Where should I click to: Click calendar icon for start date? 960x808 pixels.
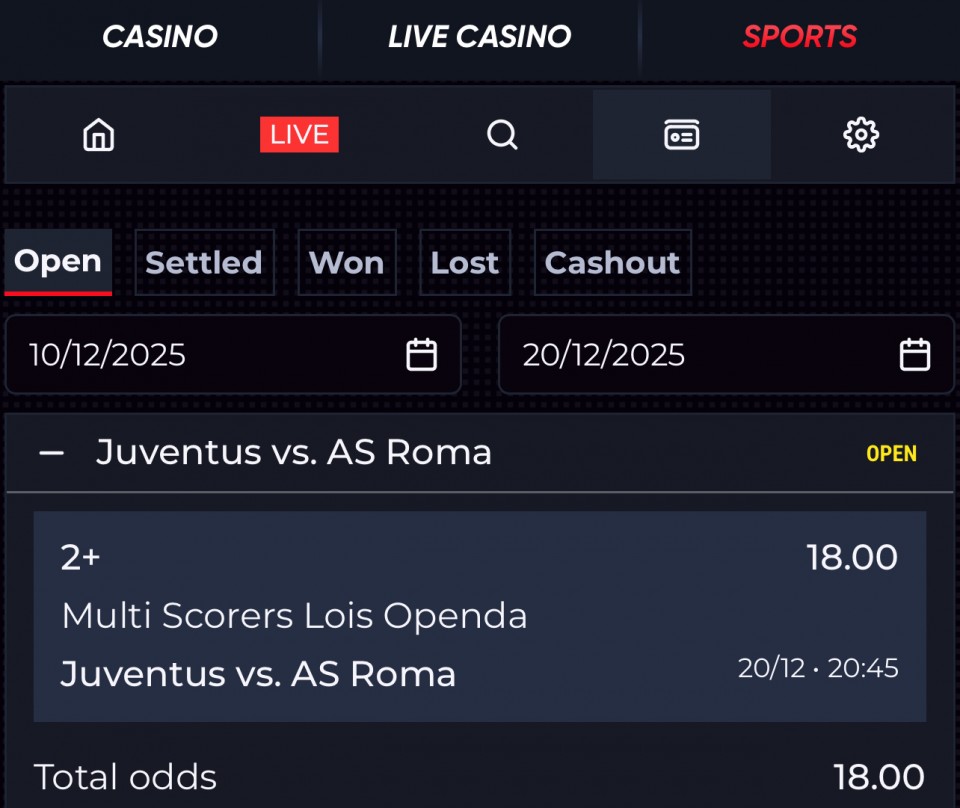tap(422, 355)
